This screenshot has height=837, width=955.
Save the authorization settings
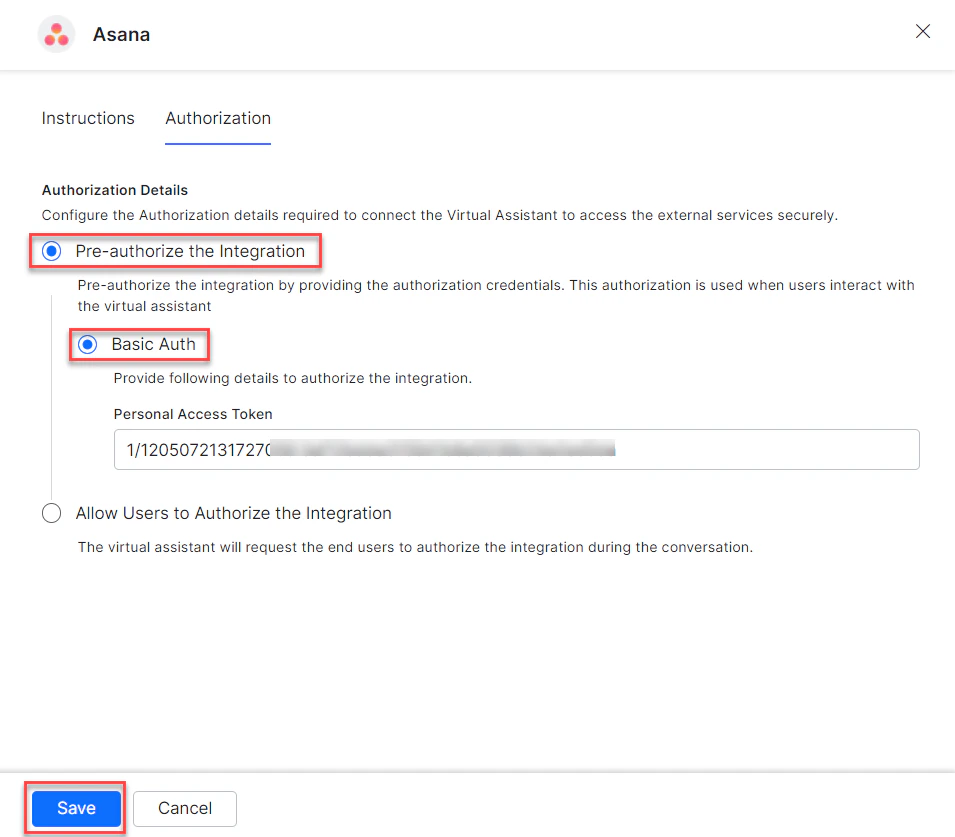click(x=76, y=808)
